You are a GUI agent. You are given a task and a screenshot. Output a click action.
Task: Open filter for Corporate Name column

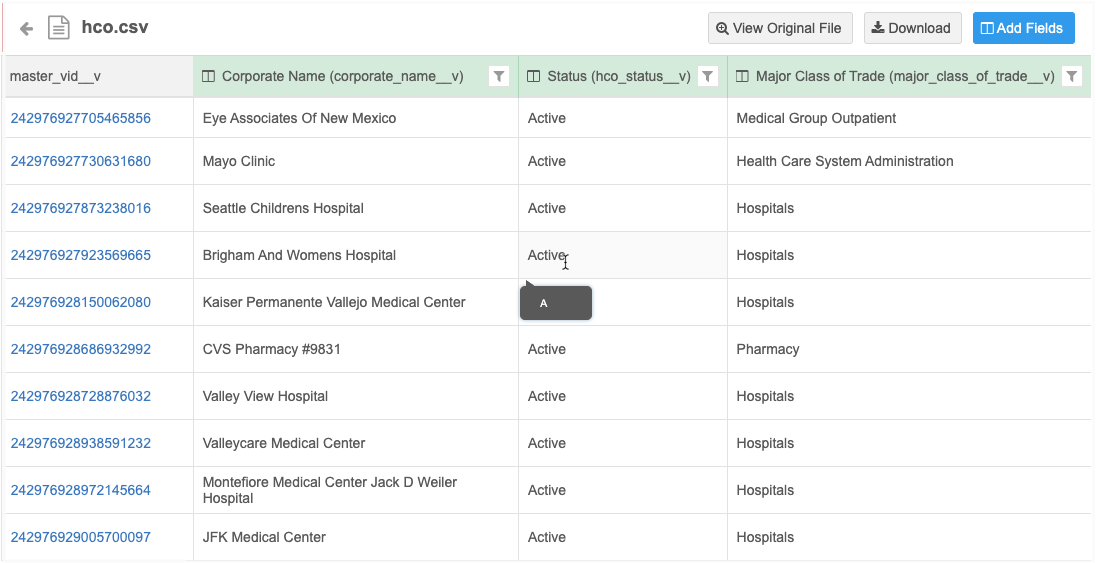point(498,76)
